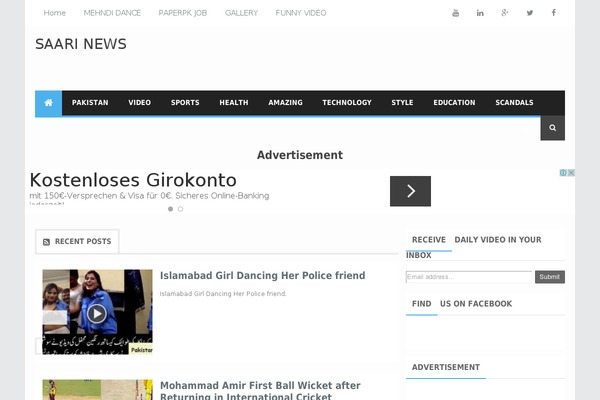
Task: Go to Home in top menu
Action: pos(55,13)
